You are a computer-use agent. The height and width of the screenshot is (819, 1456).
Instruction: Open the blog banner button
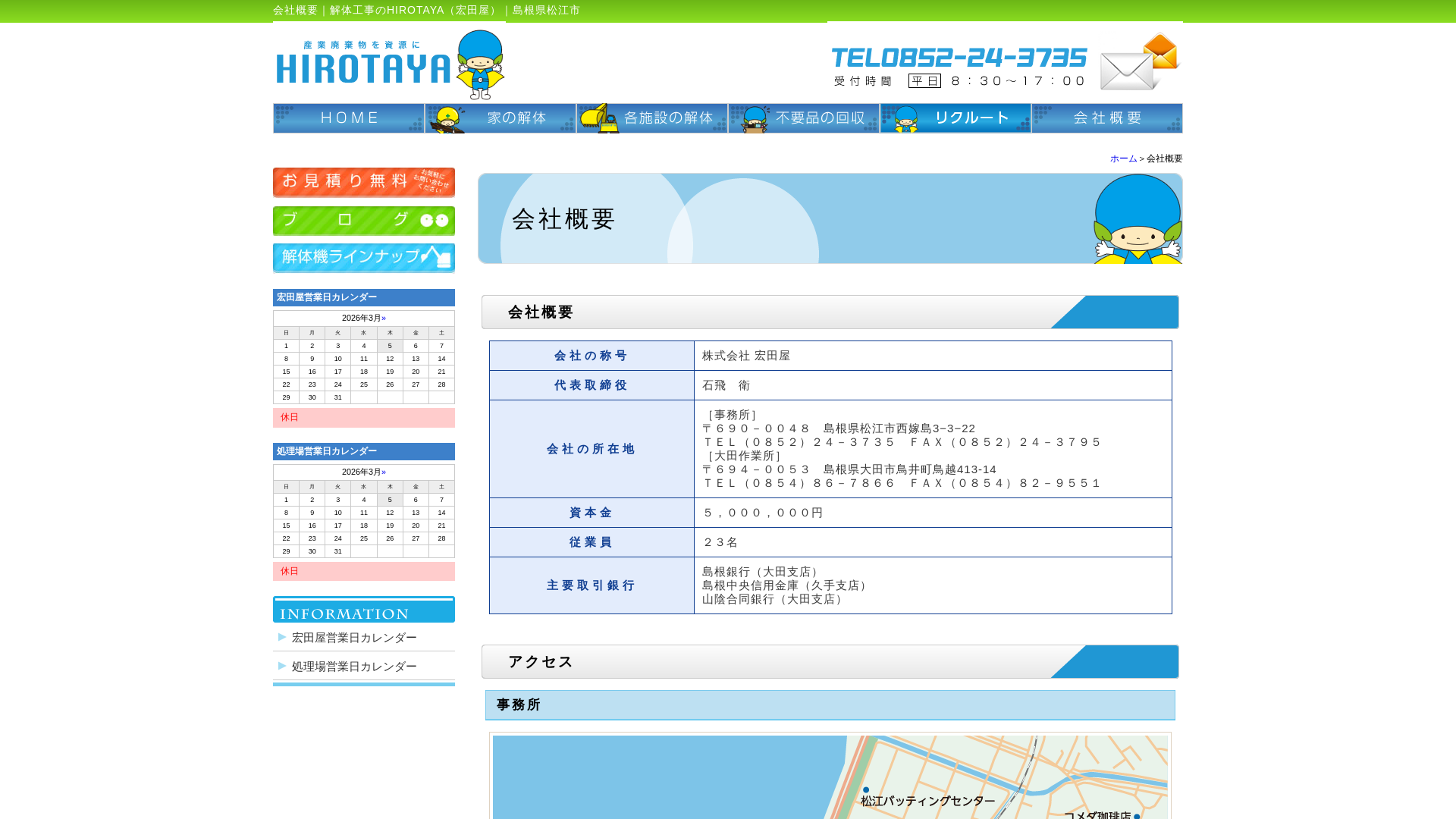point(363,221)
